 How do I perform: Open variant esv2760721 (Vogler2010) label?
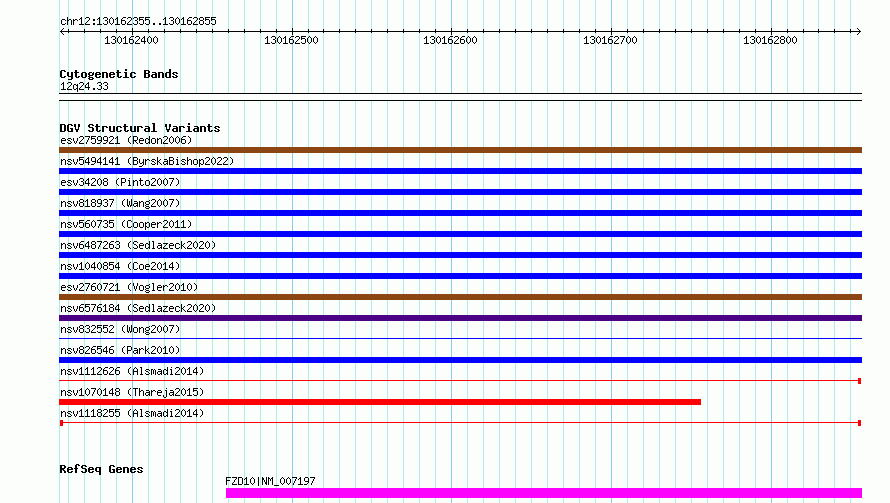coord(129,287)
